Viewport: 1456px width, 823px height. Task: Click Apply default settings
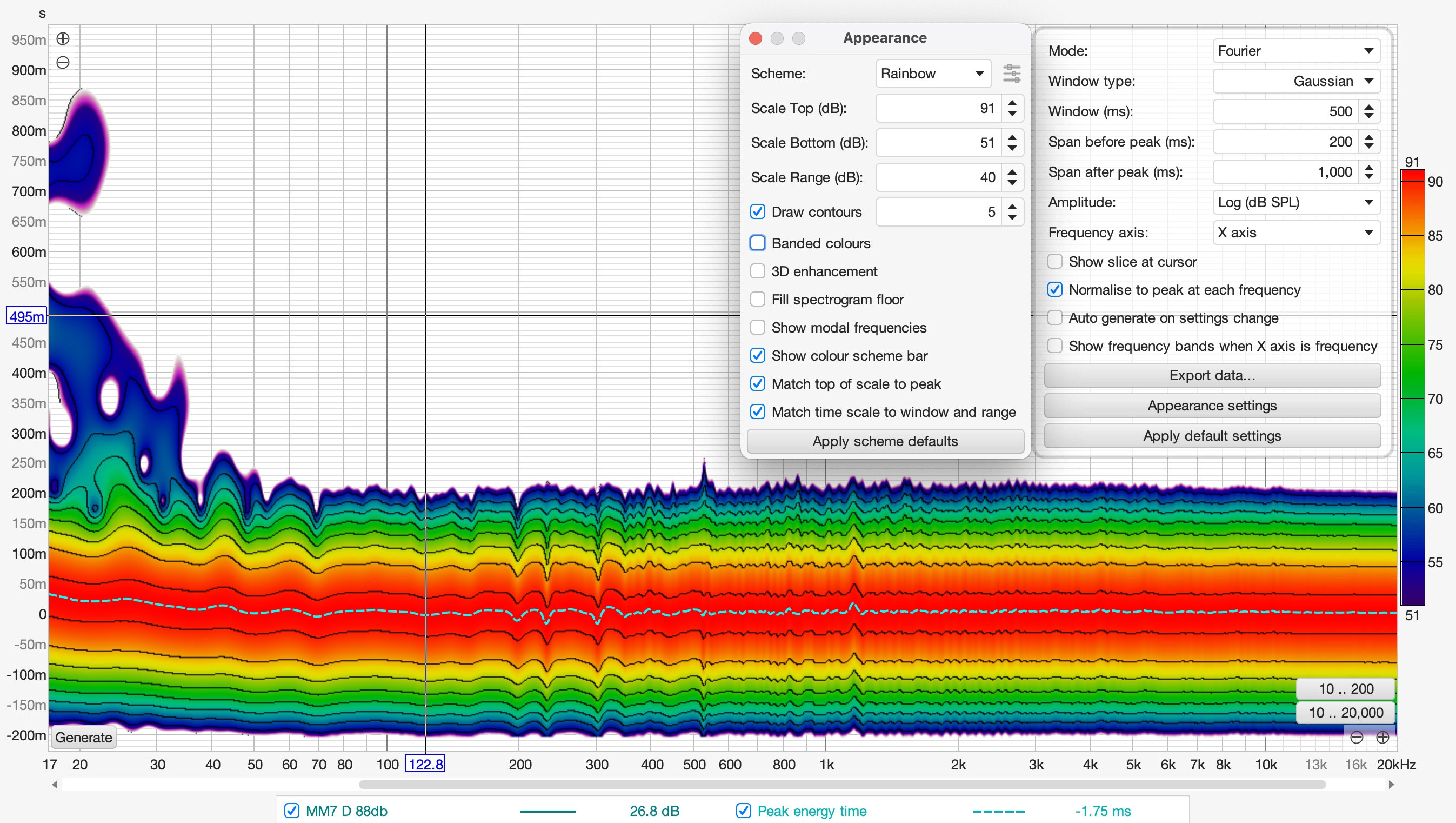coord(1212,436)
